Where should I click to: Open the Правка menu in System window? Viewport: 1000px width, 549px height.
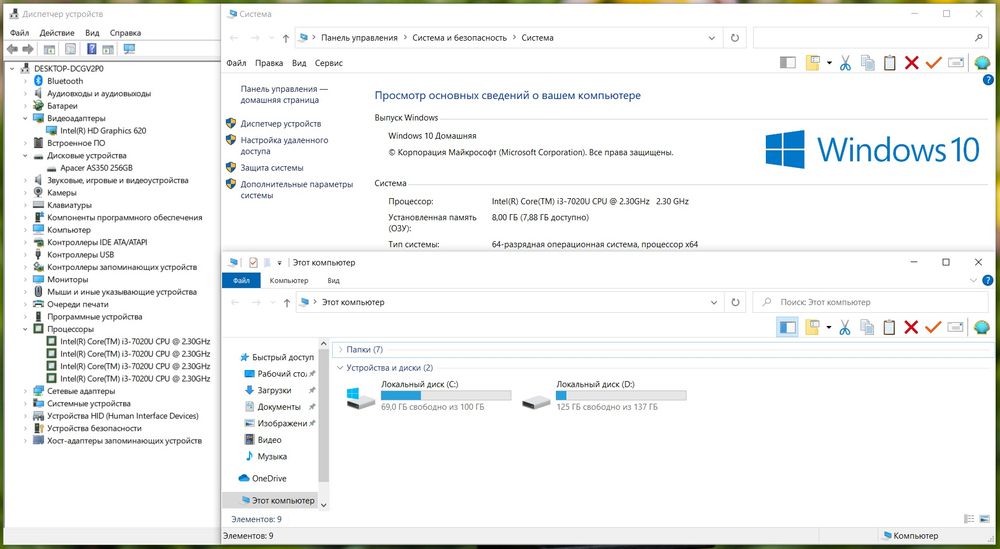268,63
